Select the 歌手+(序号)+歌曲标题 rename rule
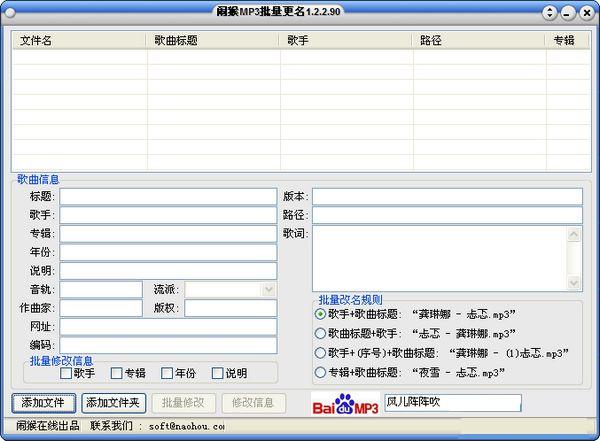The height and width of the screenshot is (441, 600). click(320, 353)
